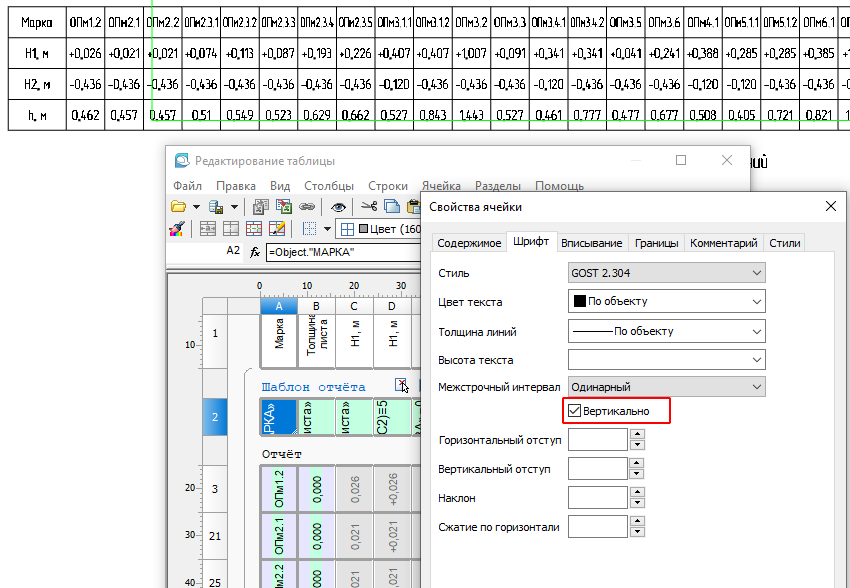Select column header A in table editor
This screenshot has width=850, height=588.
(279, 306)
